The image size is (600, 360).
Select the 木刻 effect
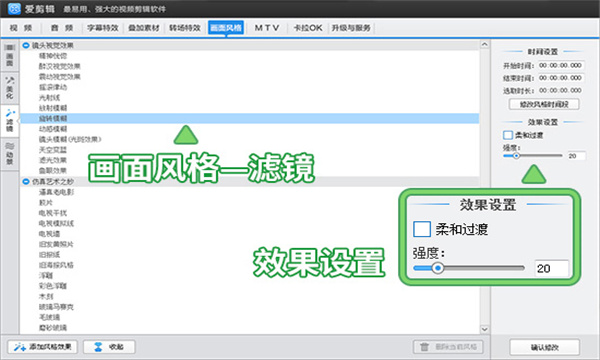point(46,296)
